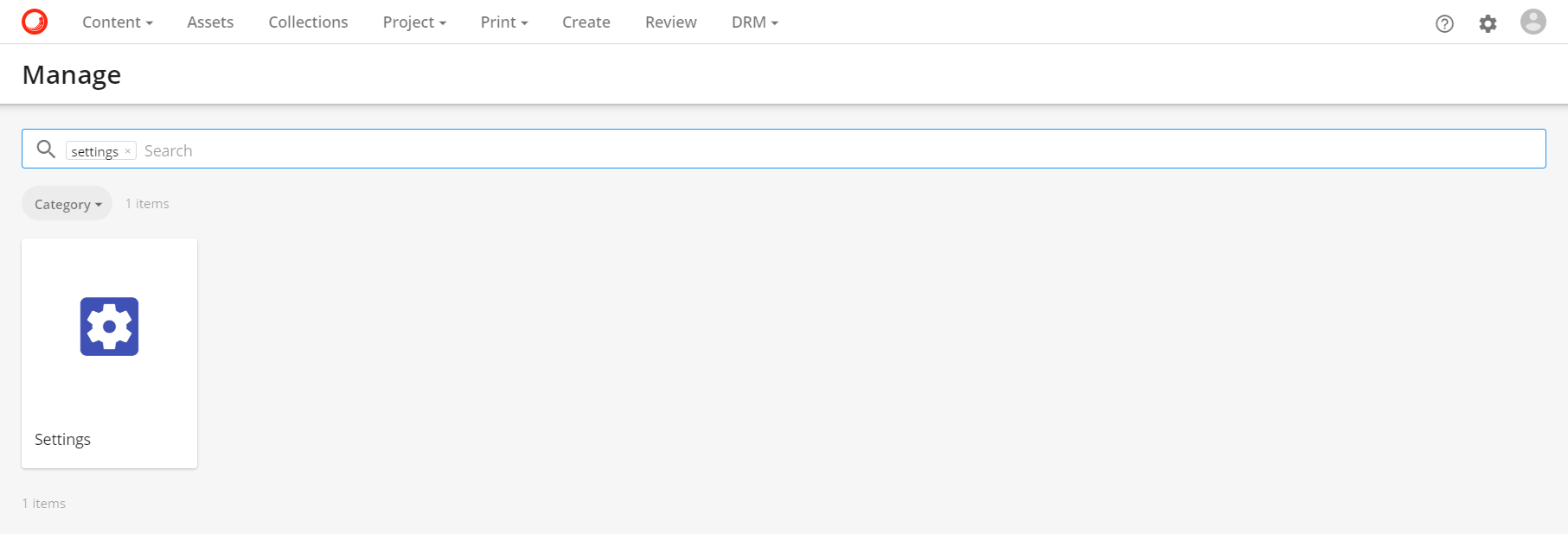Focus the Search text field
Viewport: 1568px width, 534px height.
point(778,150)
